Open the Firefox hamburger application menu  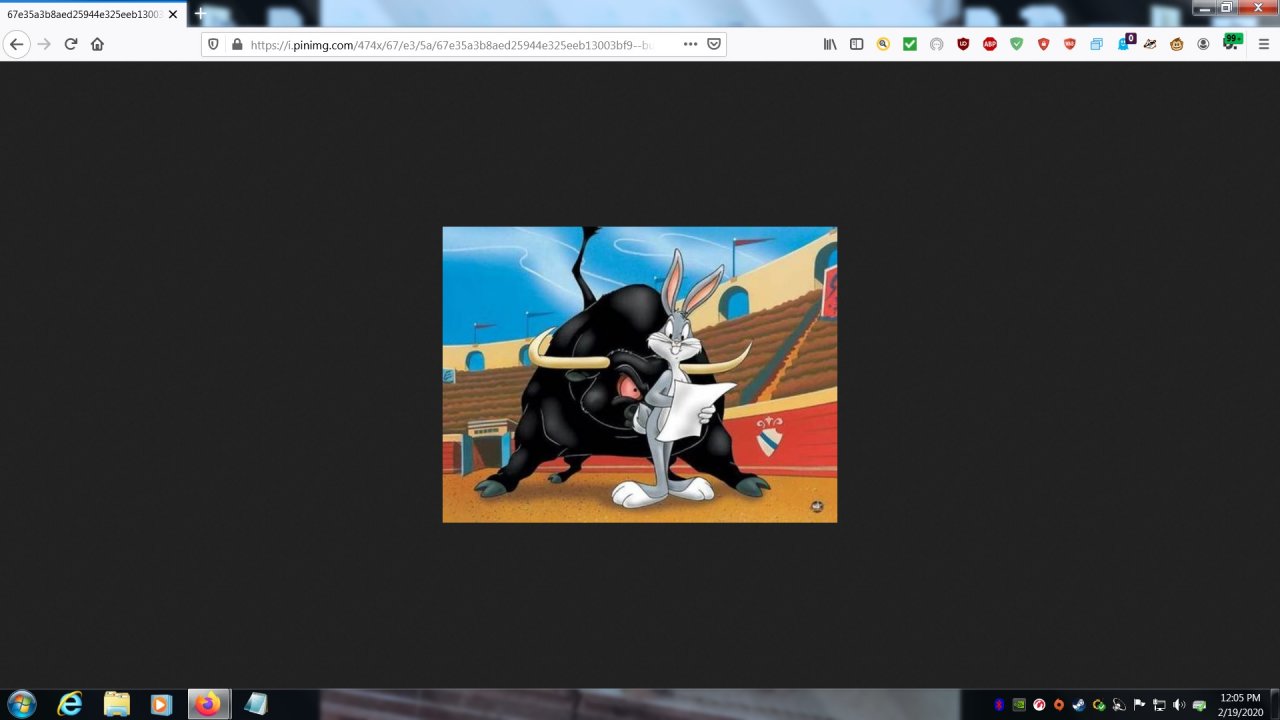[x=1264, y=44]
